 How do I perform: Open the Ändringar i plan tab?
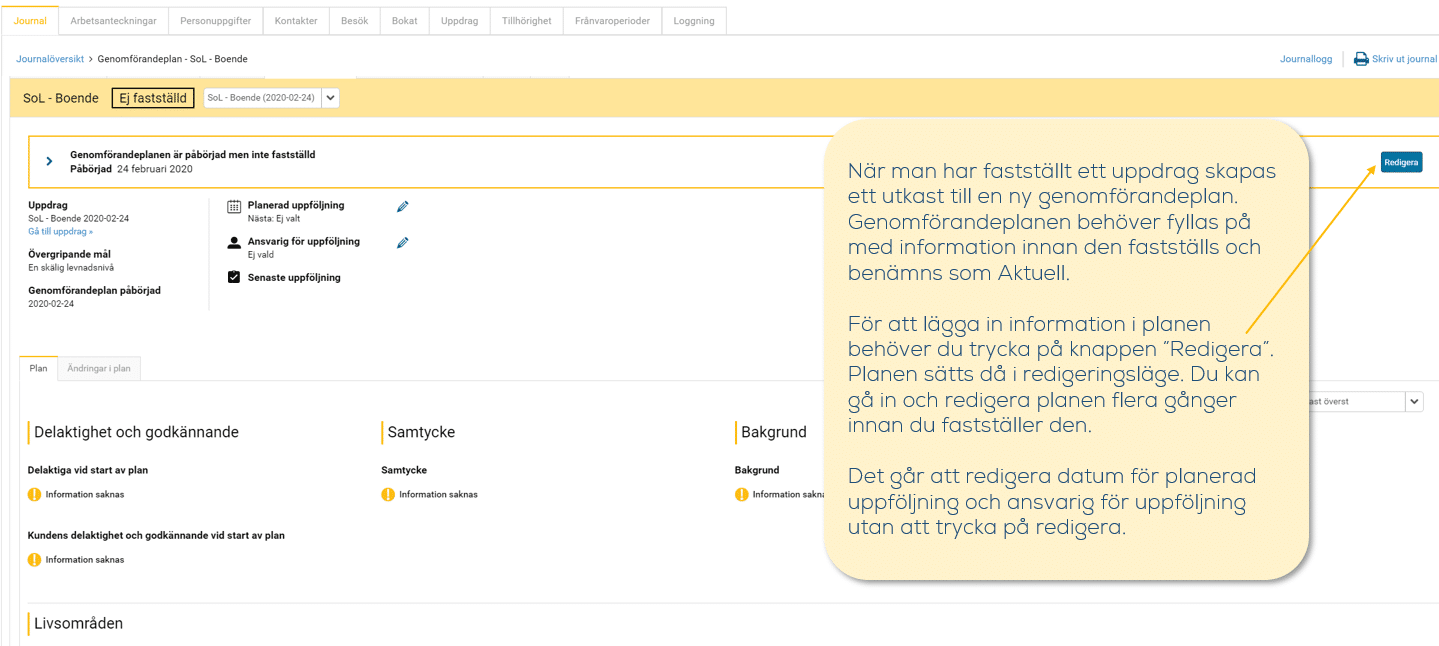99,368
